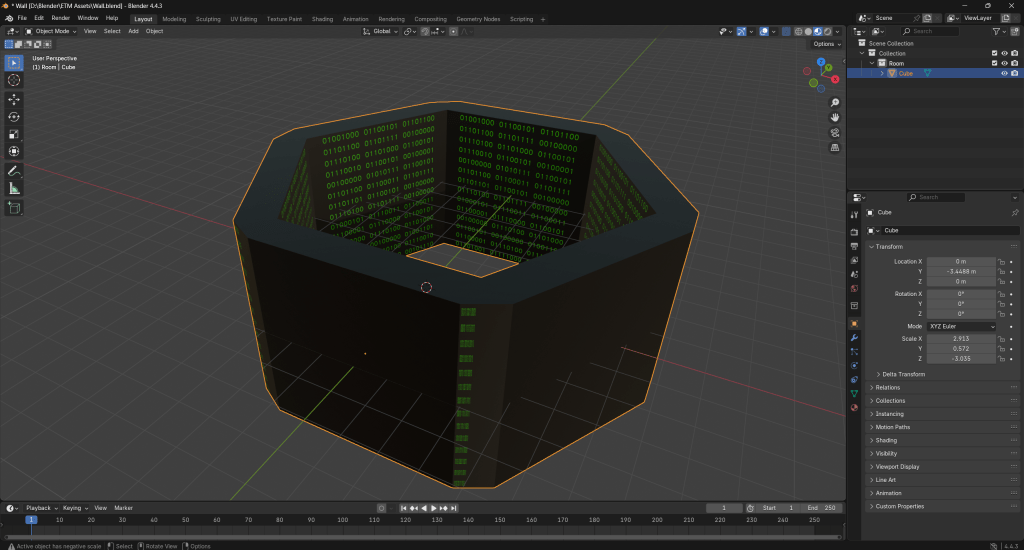Select the Annotate tool
1024x550 pixels.
point(14,171)
